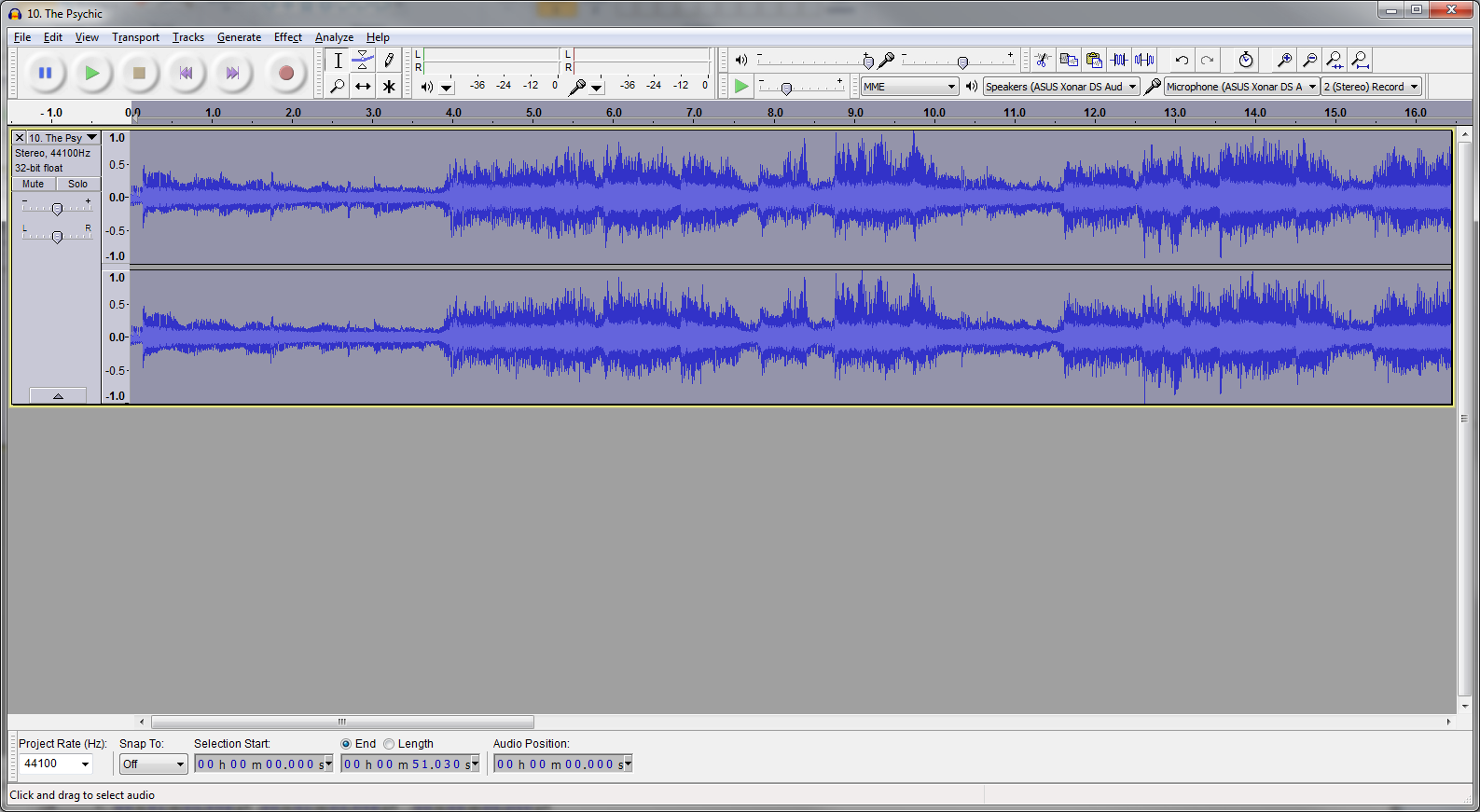The image size is (1480, 812).
Task: Open the Effect menu
Action: (288, 37)
